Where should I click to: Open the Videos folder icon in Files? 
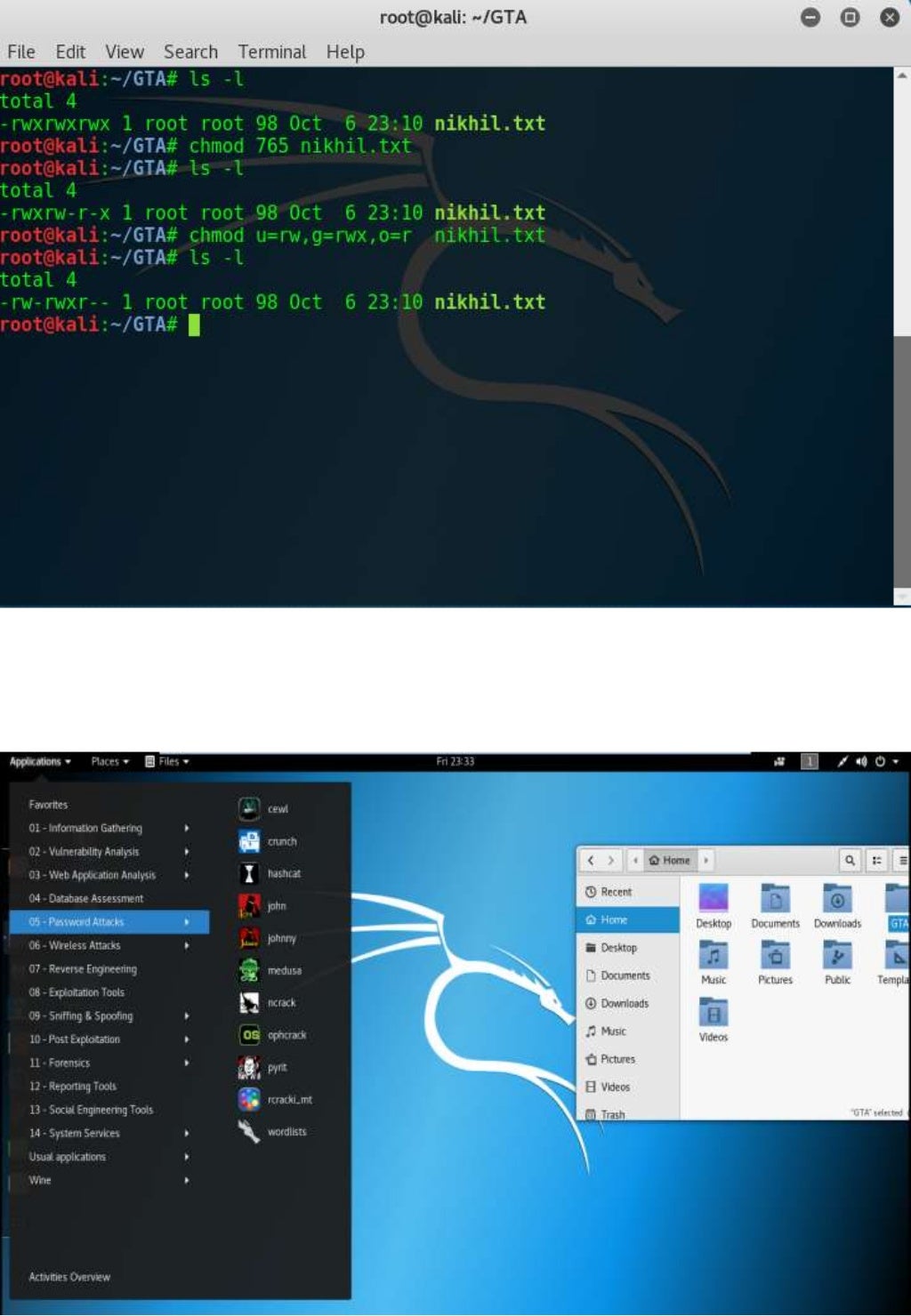[713, 1020]
